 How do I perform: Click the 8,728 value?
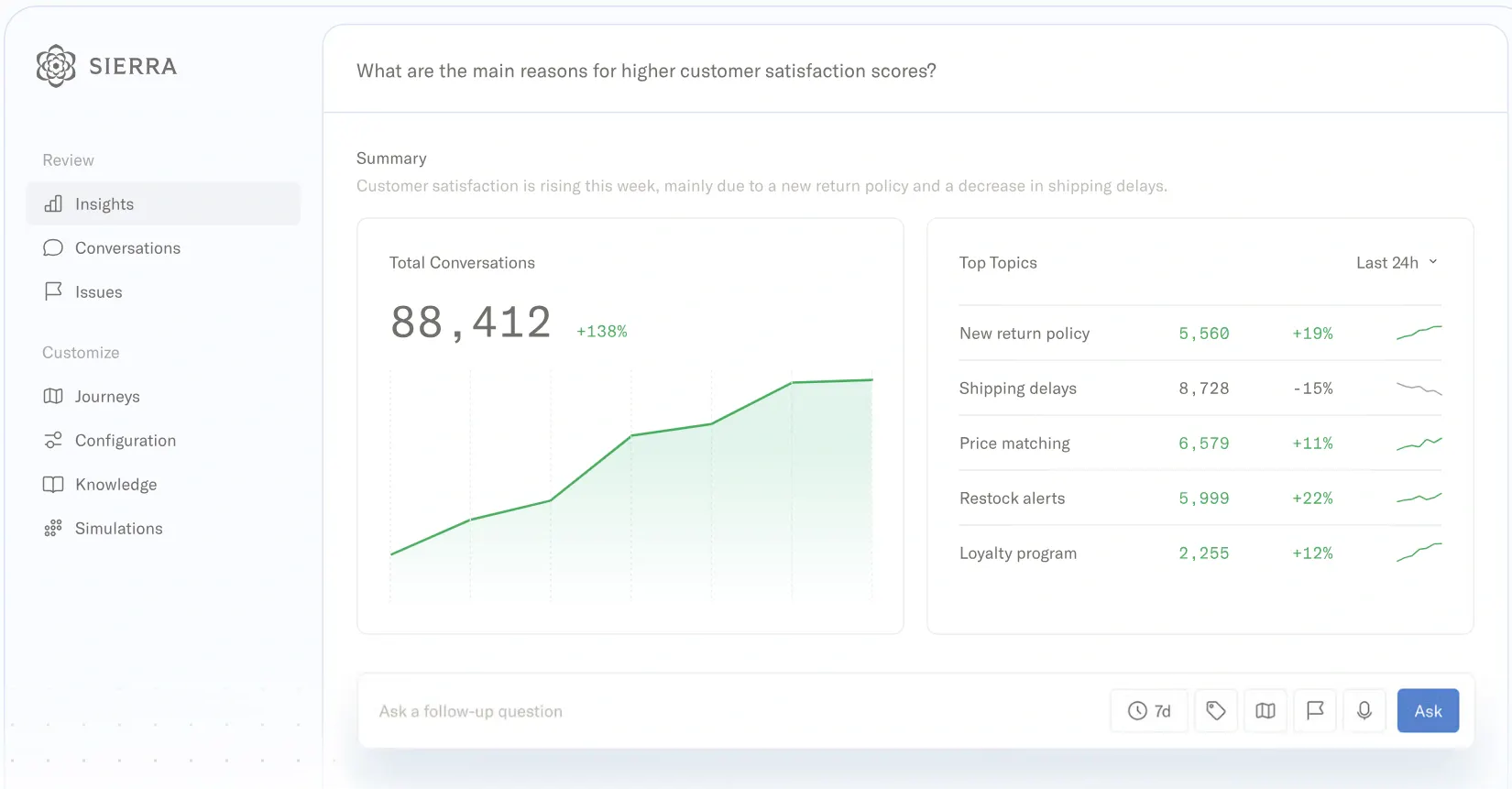[1204, 389]
